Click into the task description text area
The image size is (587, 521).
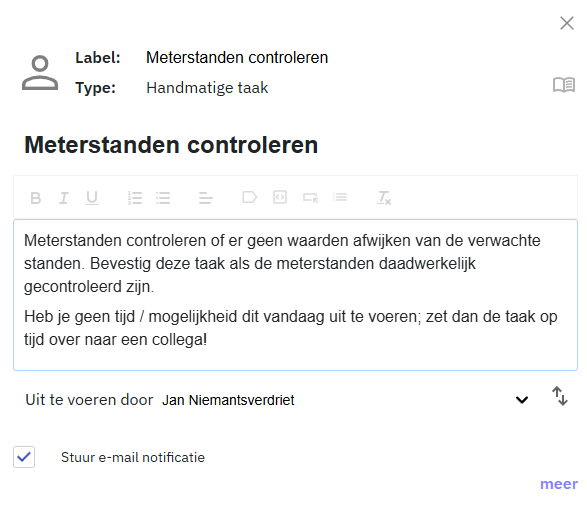click(x=295, y=295)
